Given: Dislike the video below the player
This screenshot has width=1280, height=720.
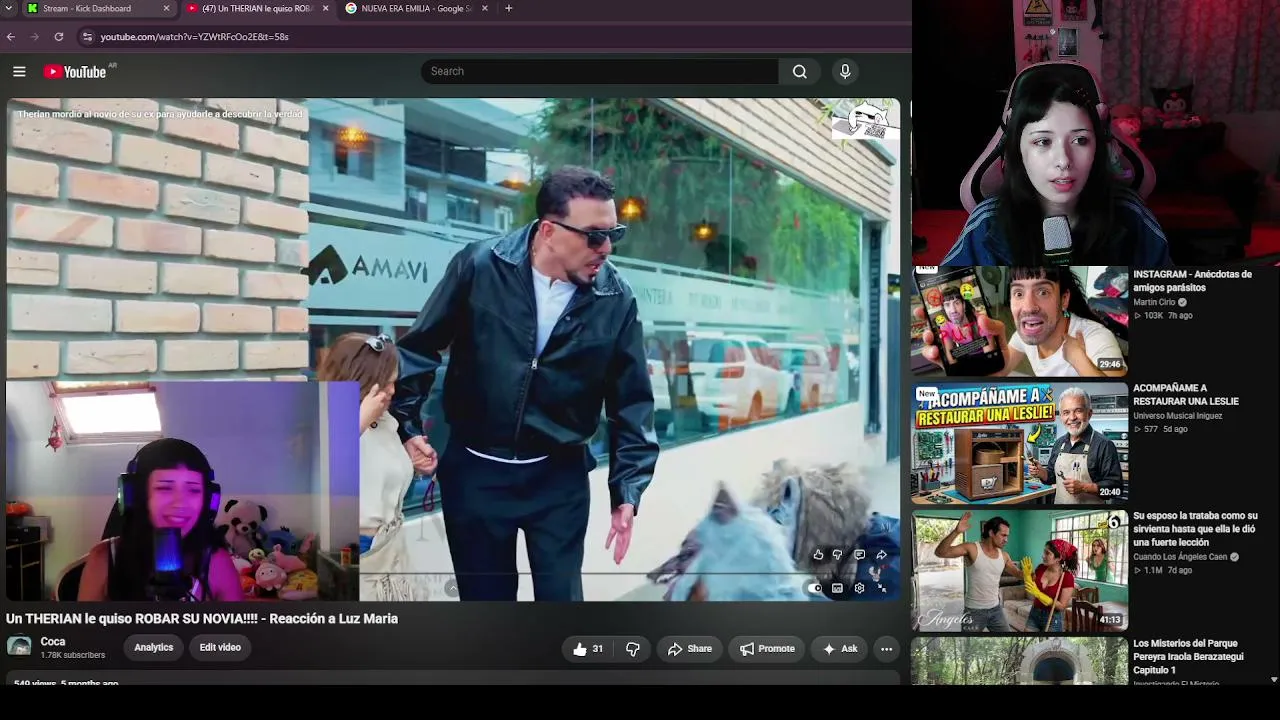Looking at the screenshot, I should pyautogui.click(x=633, y=649).
